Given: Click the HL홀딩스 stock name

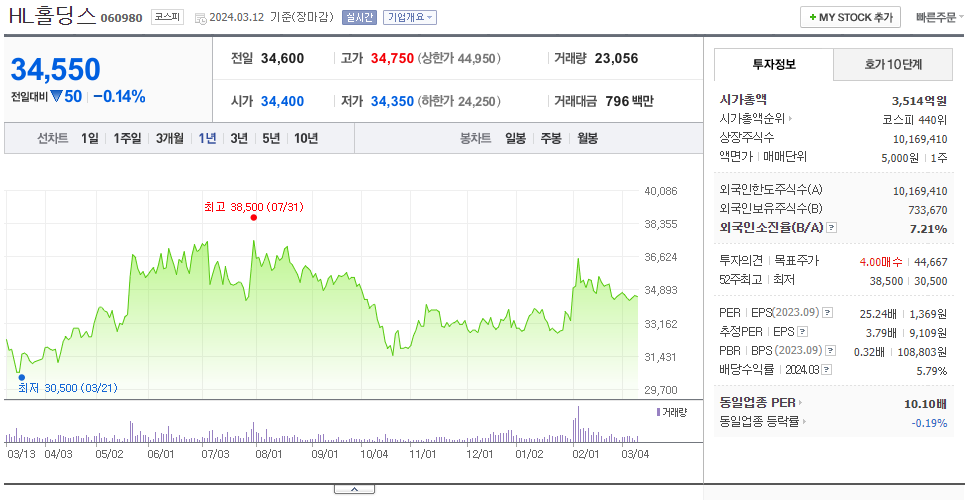Looking at the screenshot, I should [x=52, y=17].
